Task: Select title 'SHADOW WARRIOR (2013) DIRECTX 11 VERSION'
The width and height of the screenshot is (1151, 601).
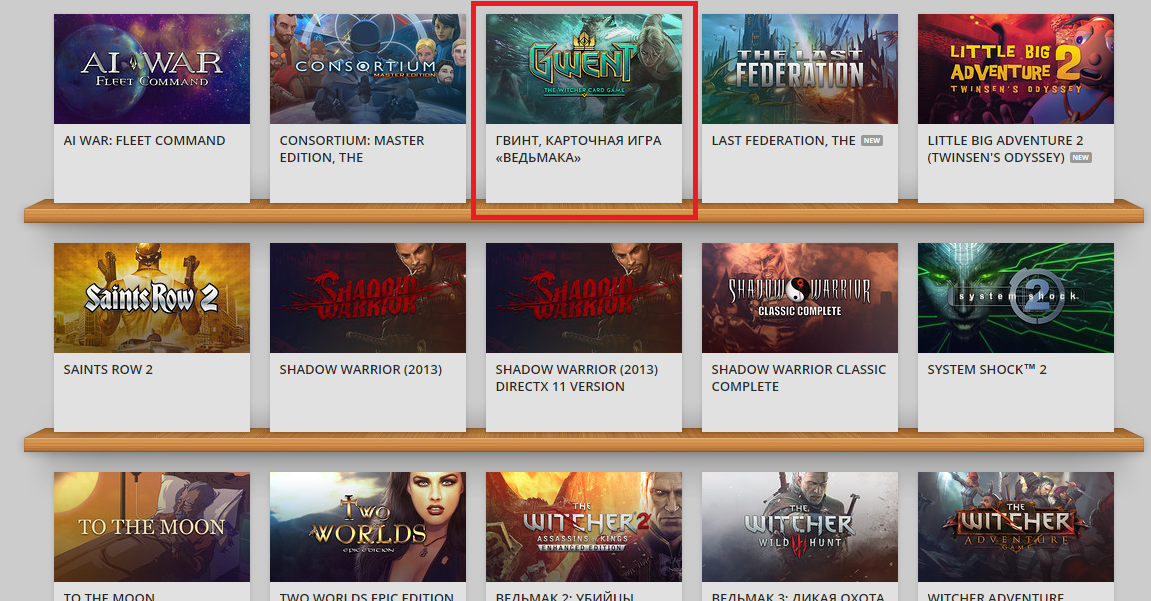Action: click(576, 378)
